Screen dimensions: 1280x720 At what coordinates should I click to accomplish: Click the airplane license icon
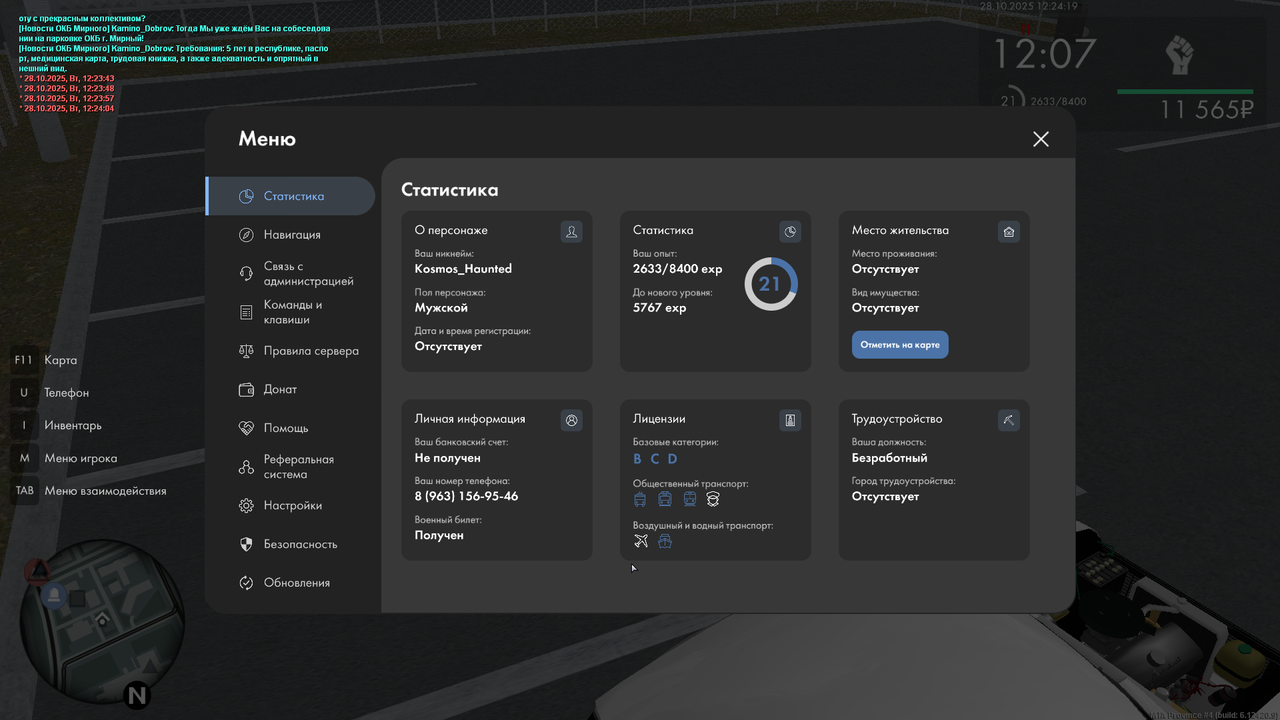tap(641, 541)
